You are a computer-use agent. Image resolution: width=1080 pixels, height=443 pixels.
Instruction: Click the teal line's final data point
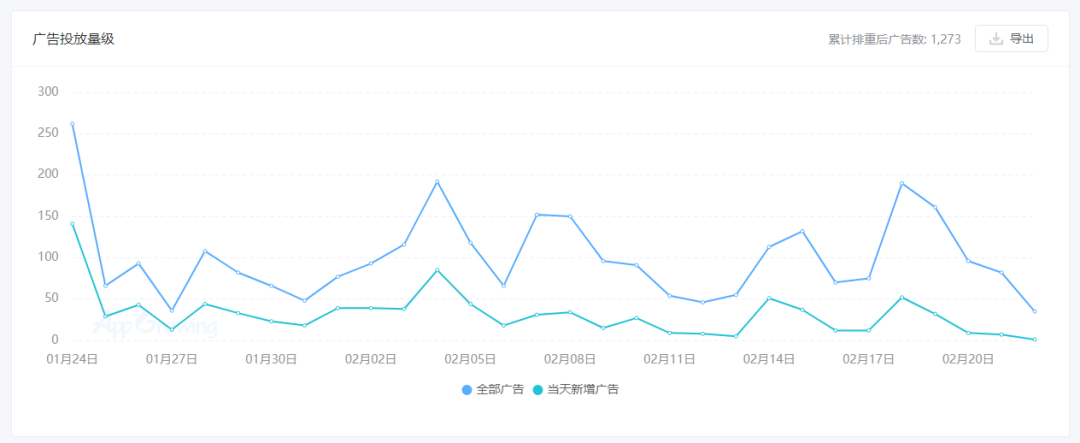tap(1034, 339)
